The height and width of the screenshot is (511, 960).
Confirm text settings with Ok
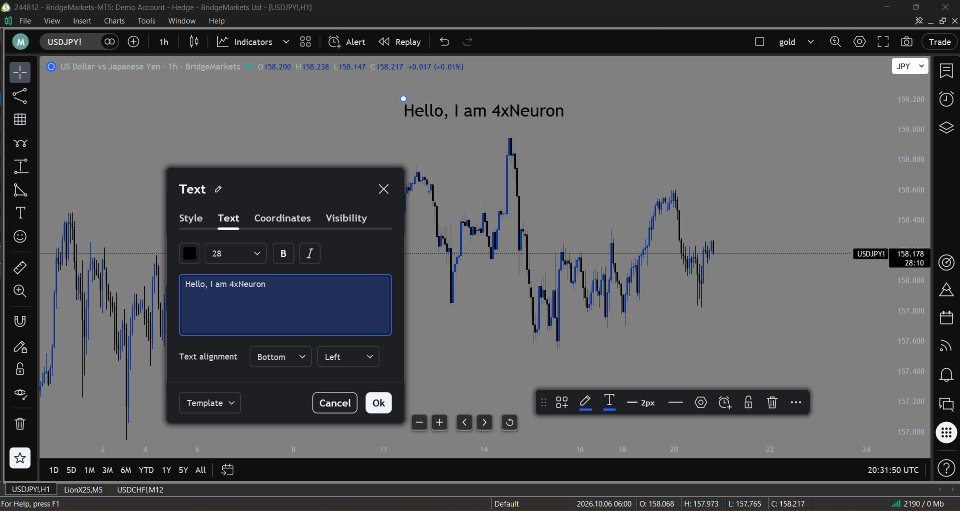coord(378,403)
